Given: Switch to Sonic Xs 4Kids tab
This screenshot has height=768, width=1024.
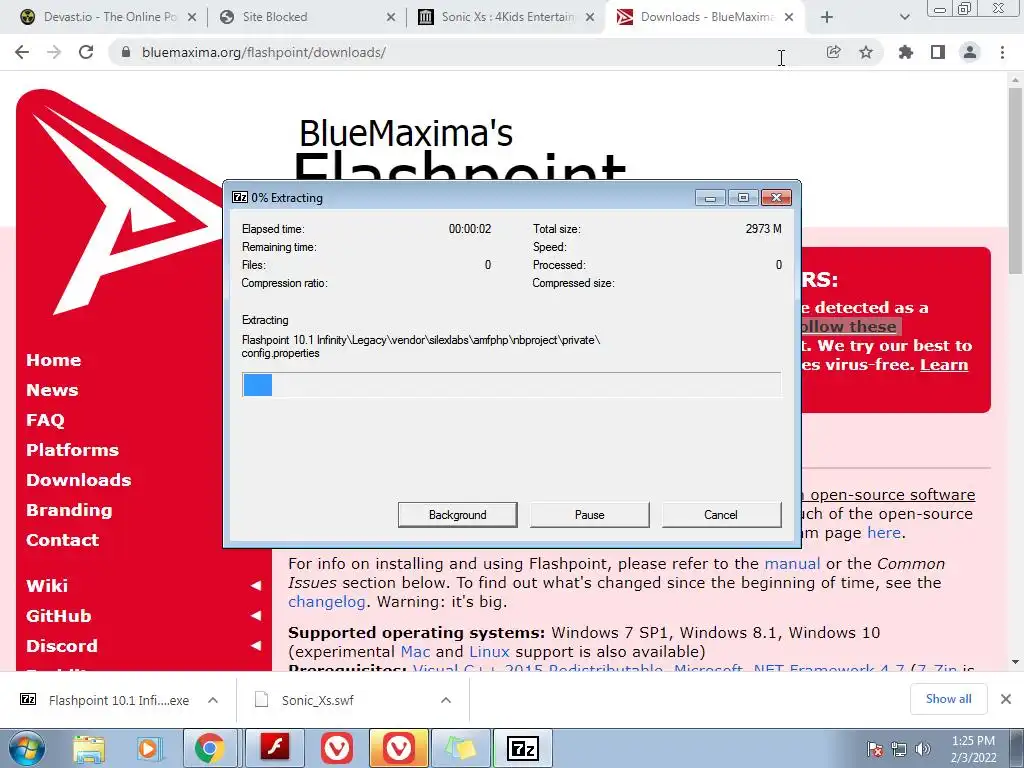Looking at the screenshot, I should [507, 17].
